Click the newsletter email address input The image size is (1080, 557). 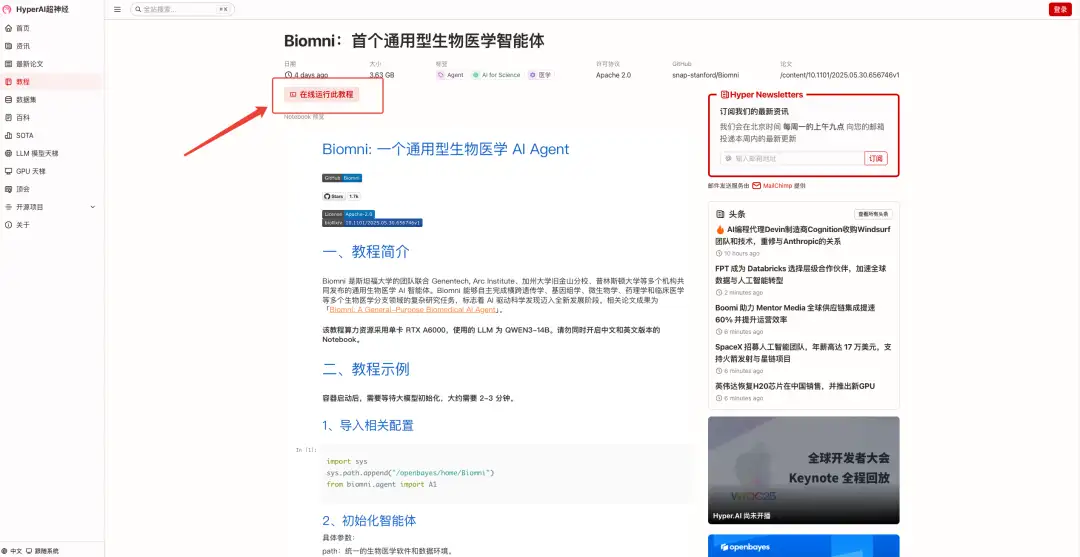point(792,158)
